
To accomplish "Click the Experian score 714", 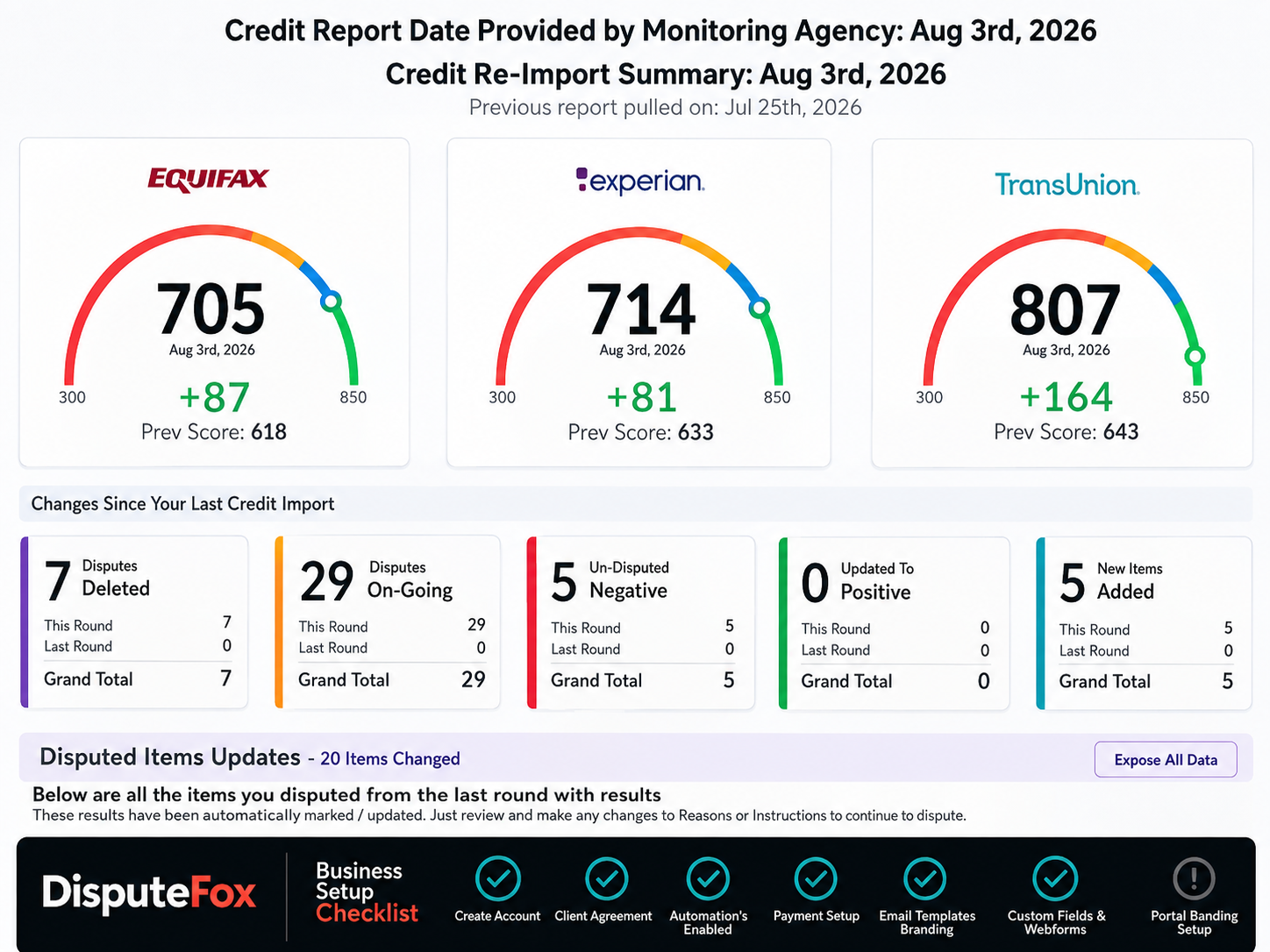I will click(x=641, y=309).
